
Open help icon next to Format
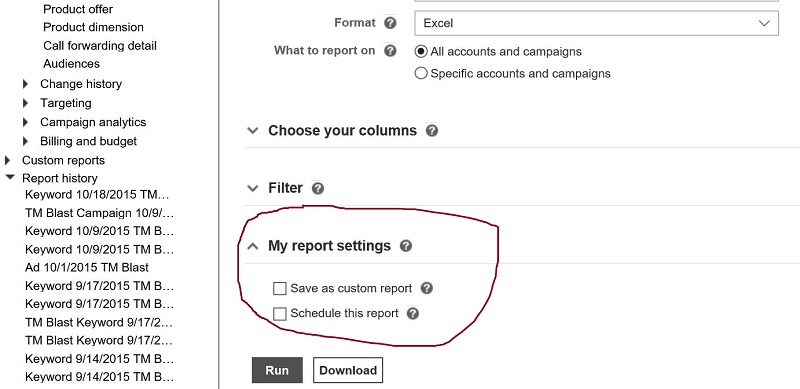point(390,23)
